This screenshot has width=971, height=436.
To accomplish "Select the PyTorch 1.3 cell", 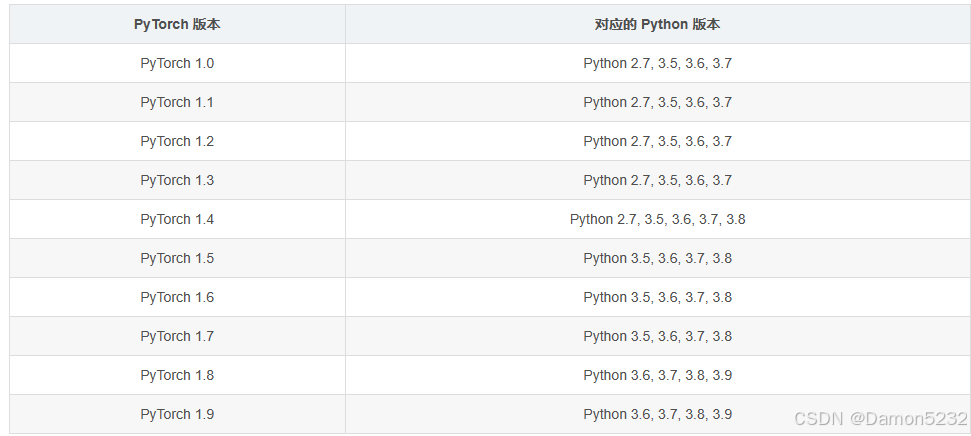I will coord(177,180).
